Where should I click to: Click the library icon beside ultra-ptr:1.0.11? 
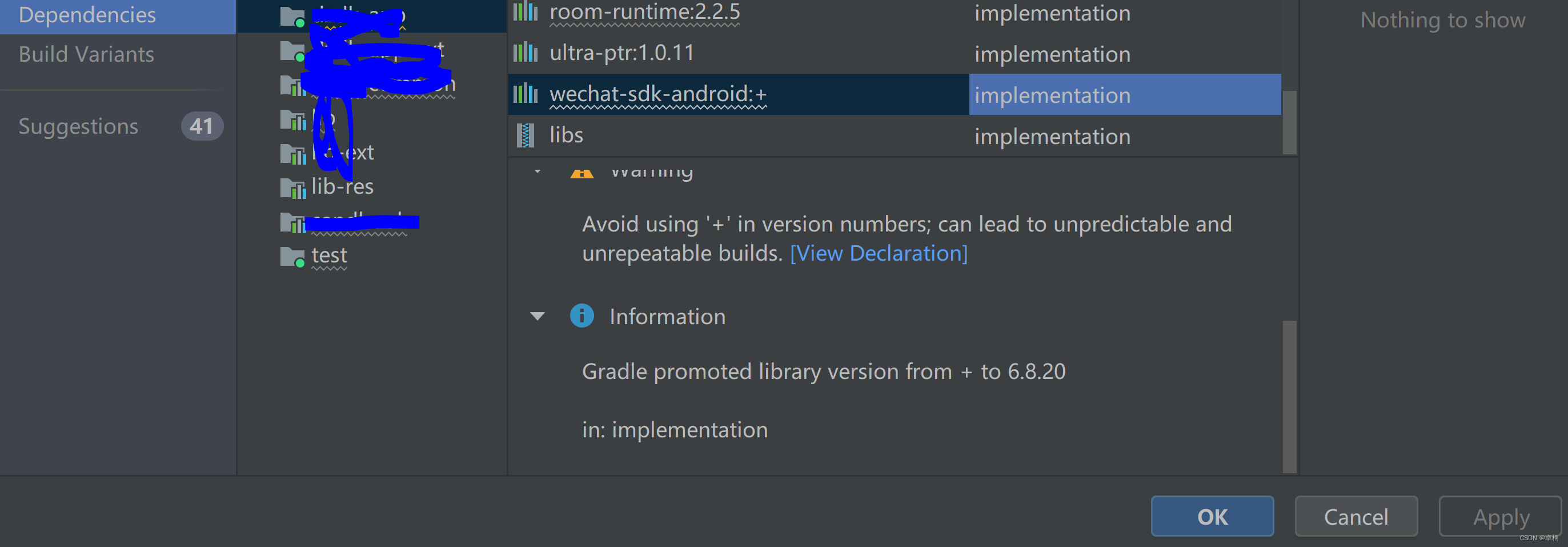tap(526, 53)
